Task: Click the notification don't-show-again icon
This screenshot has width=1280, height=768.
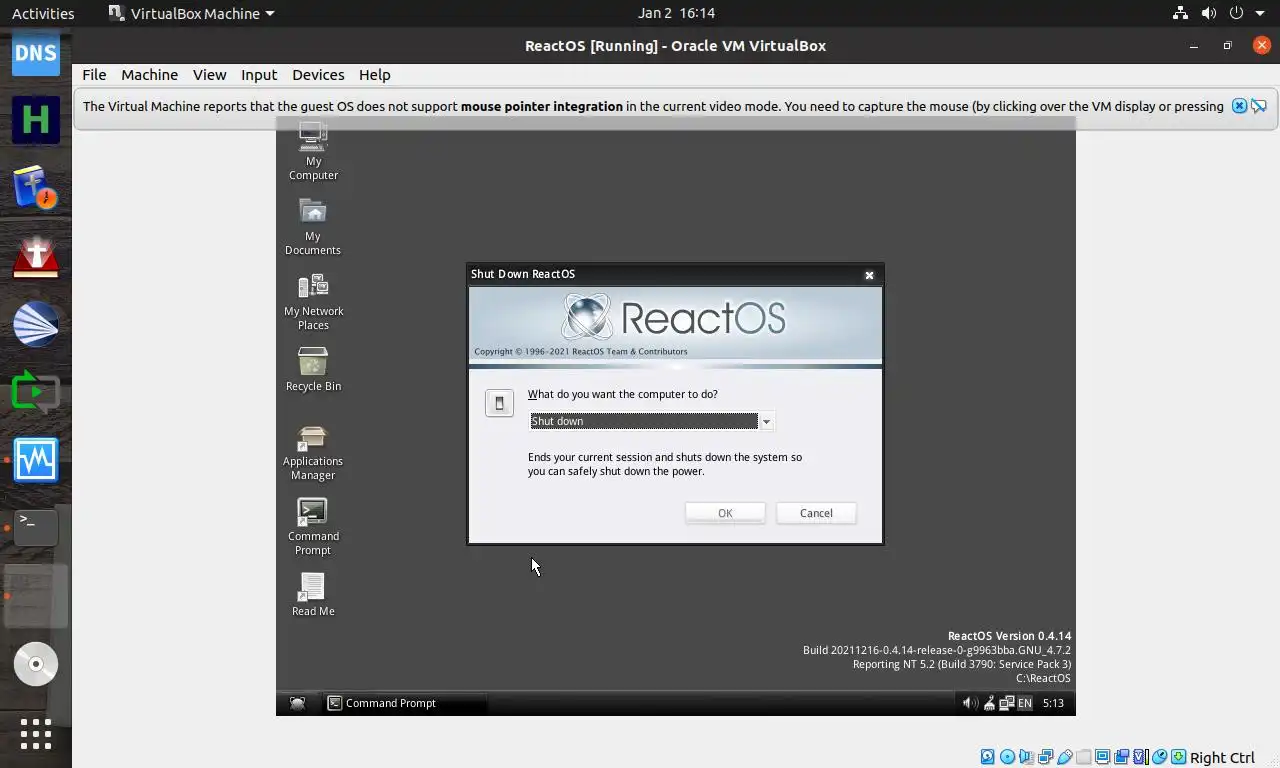Action: (x=1259, y=106)
